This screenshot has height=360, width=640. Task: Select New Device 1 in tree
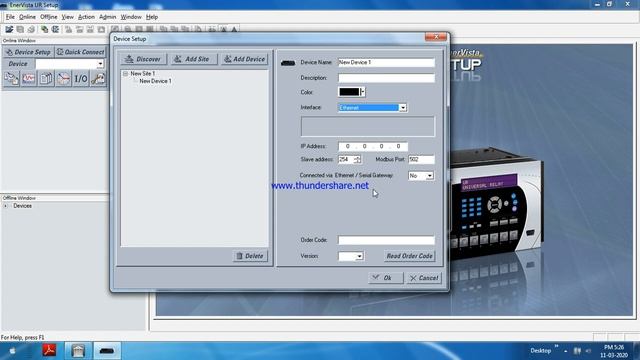155,81
